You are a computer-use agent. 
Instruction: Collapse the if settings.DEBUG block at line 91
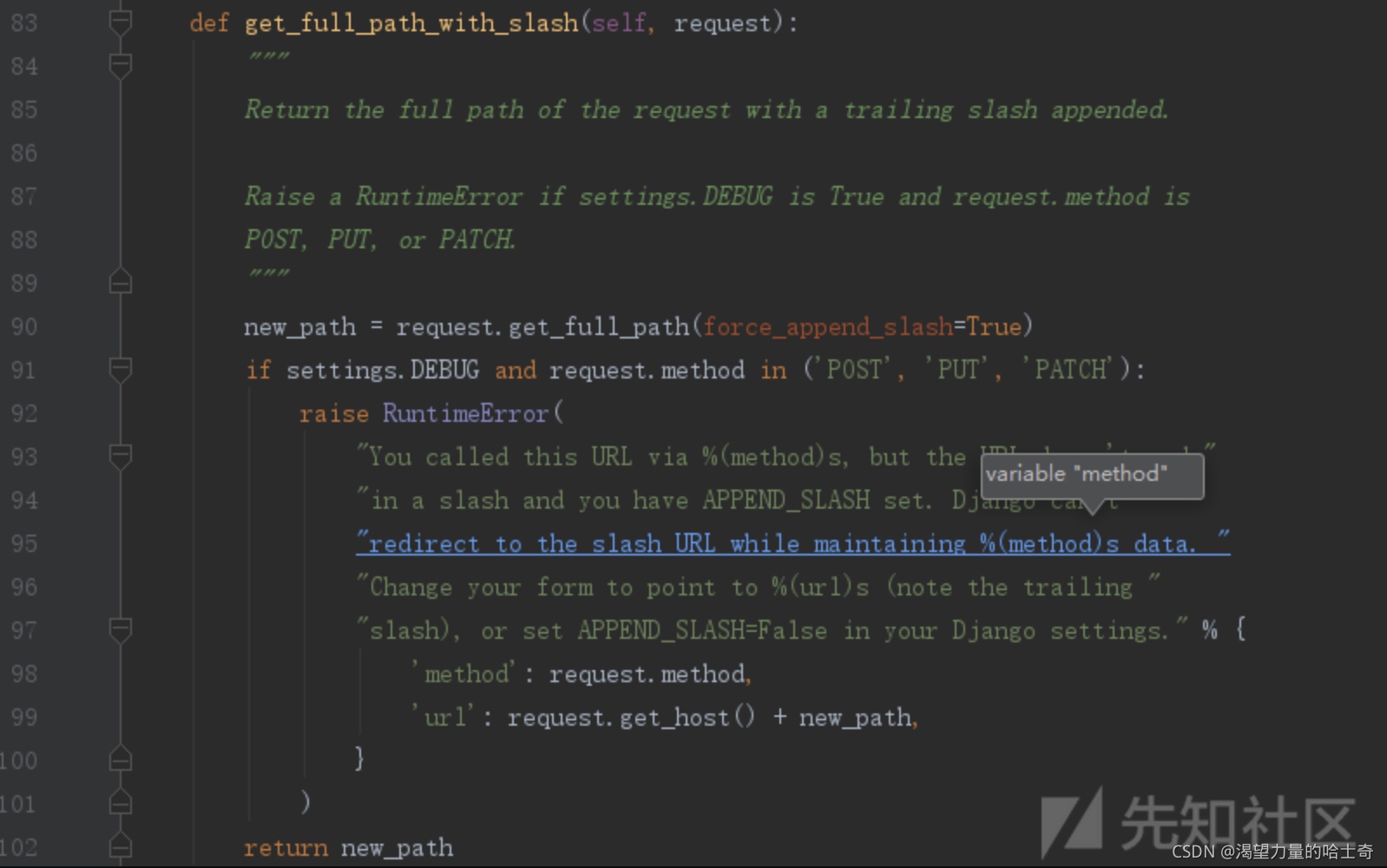pos(121,370)
